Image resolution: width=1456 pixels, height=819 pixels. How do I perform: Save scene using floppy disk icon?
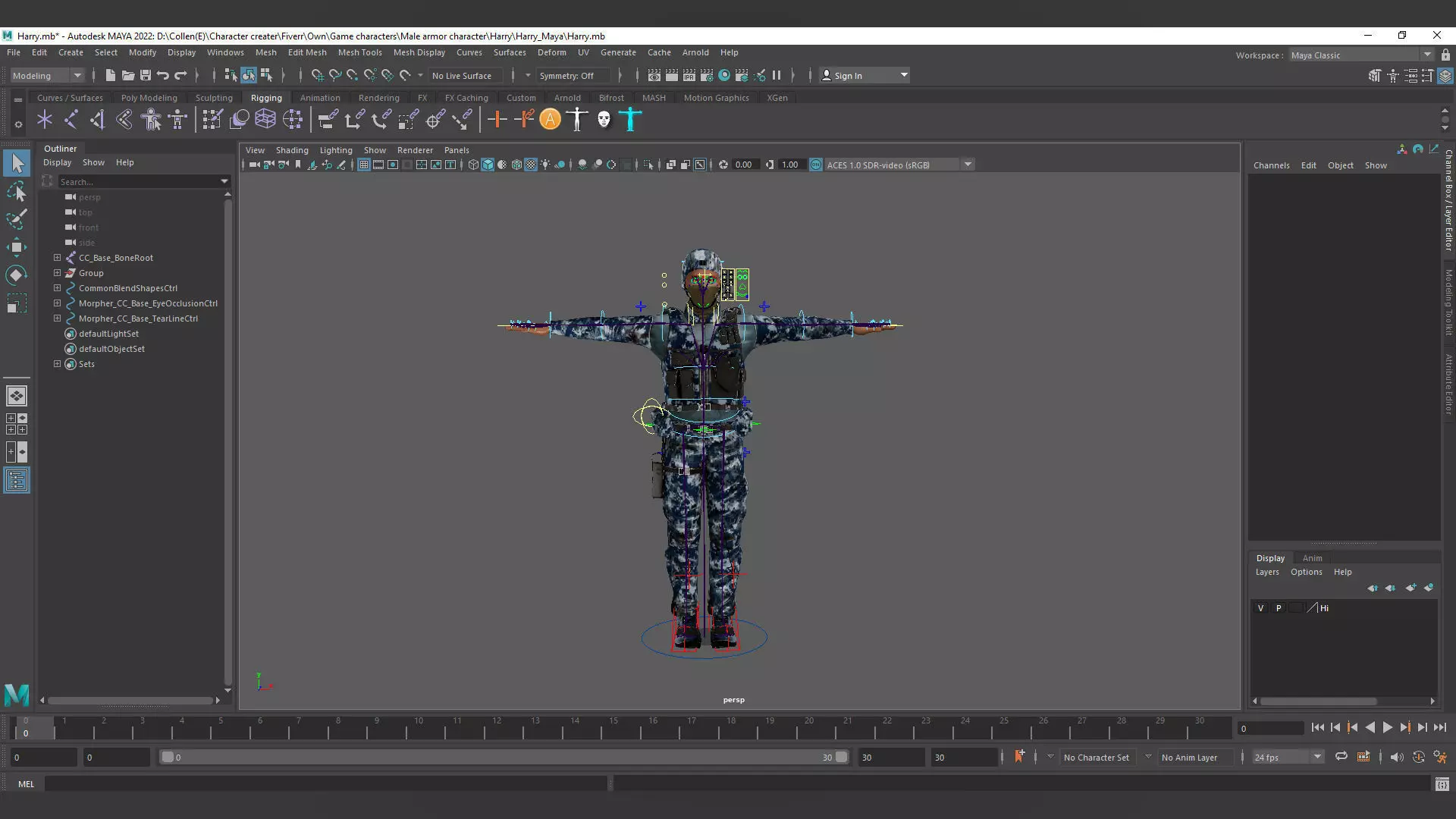(146, 75)
